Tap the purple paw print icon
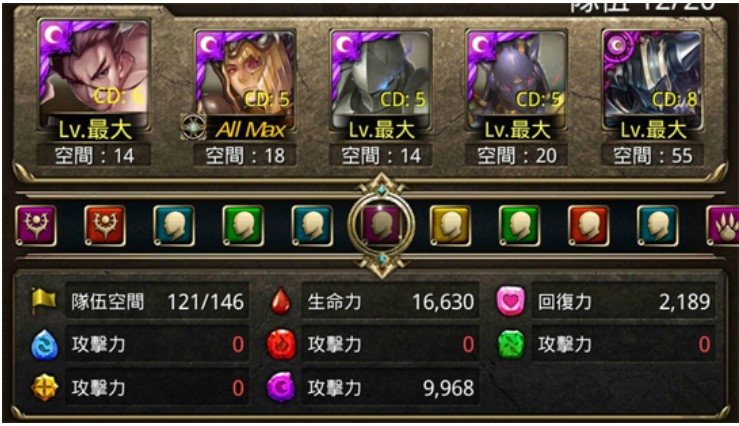The width and height of the screenshot is (739, 426). [723, 226]
